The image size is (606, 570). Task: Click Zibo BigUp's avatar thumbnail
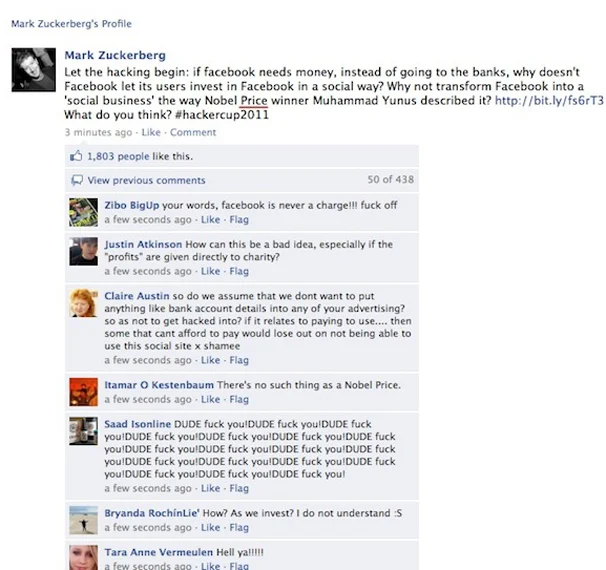coord(83,212)
